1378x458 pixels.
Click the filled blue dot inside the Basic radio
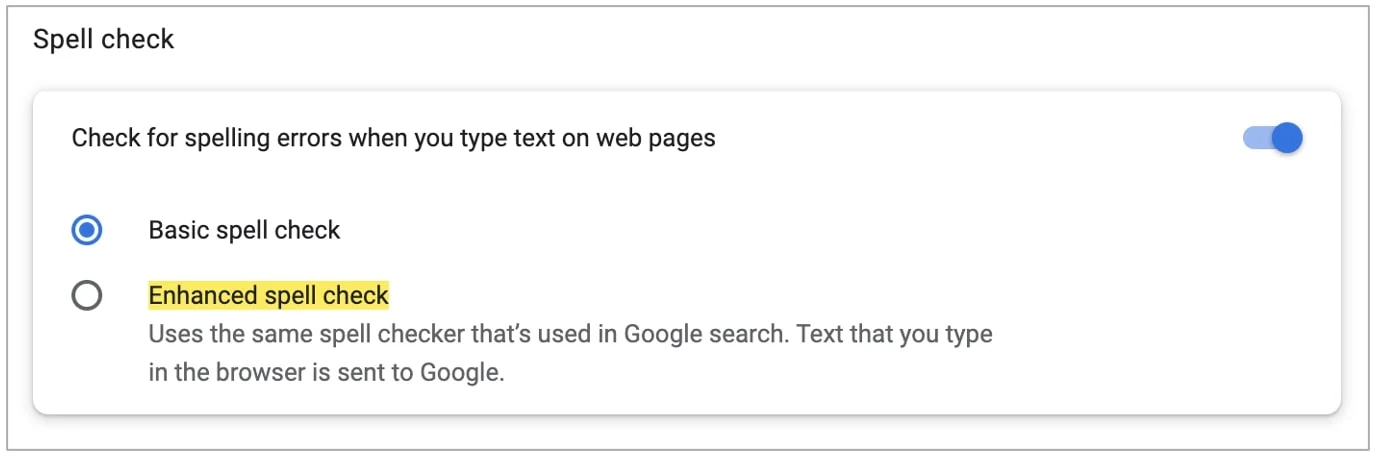87,231
